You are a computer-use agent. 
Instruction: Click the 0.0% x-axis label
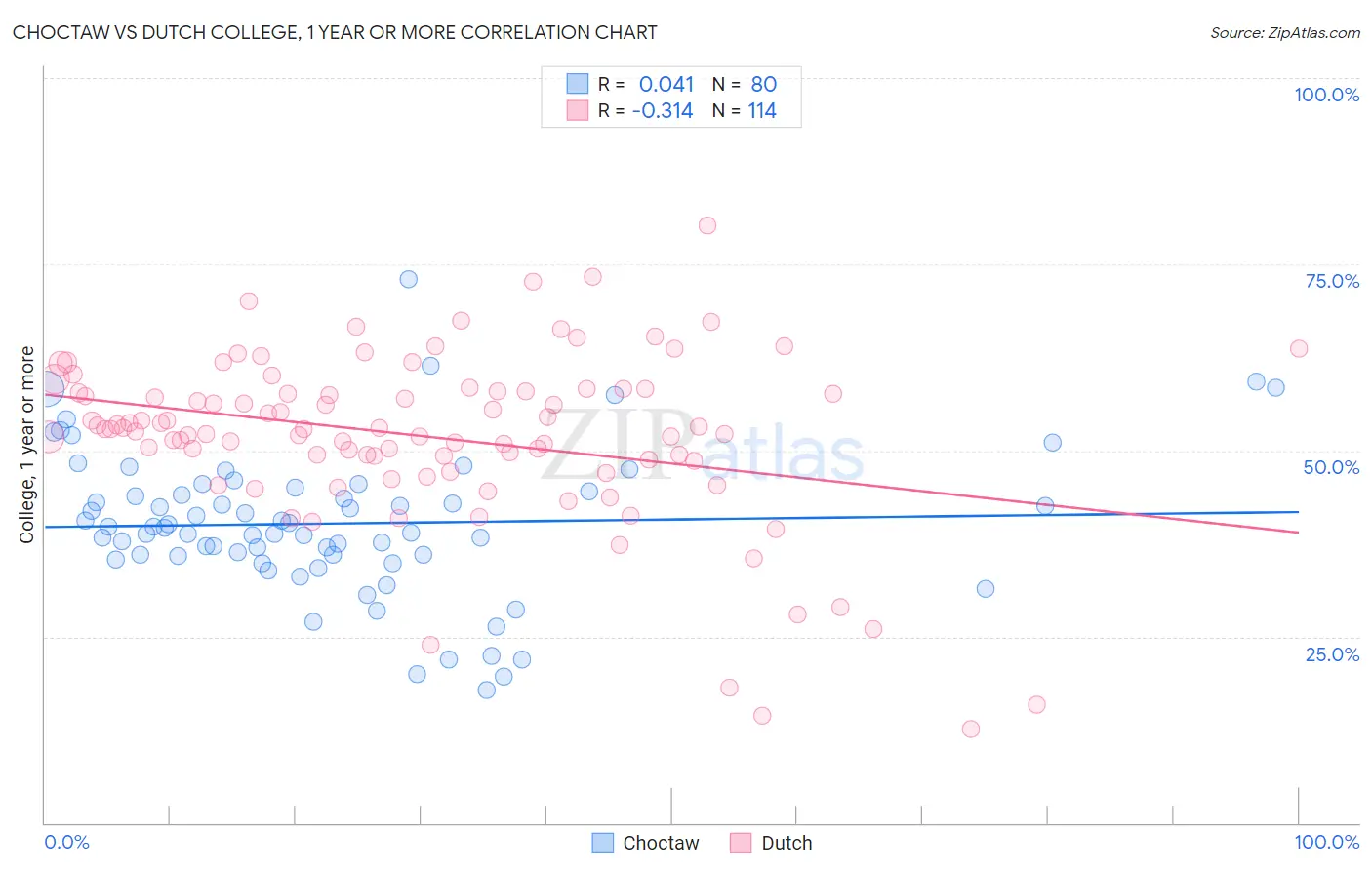click(x=66, y=842)
